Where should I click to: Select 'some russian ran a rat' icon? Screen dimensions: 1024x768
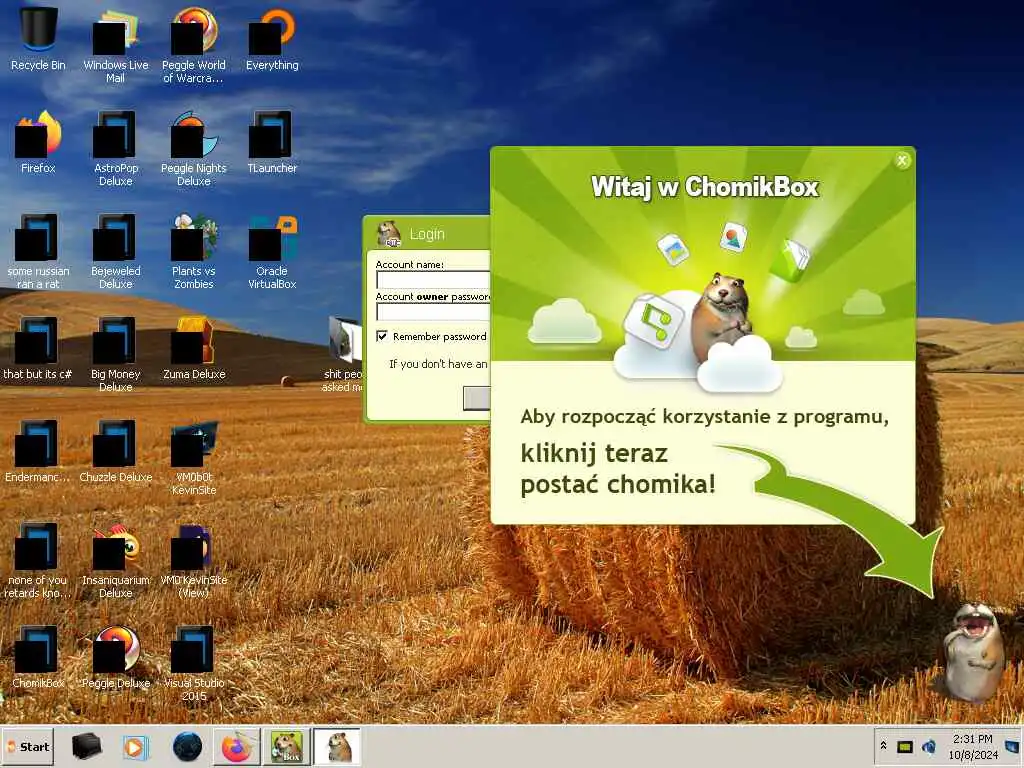click(38, 251)
